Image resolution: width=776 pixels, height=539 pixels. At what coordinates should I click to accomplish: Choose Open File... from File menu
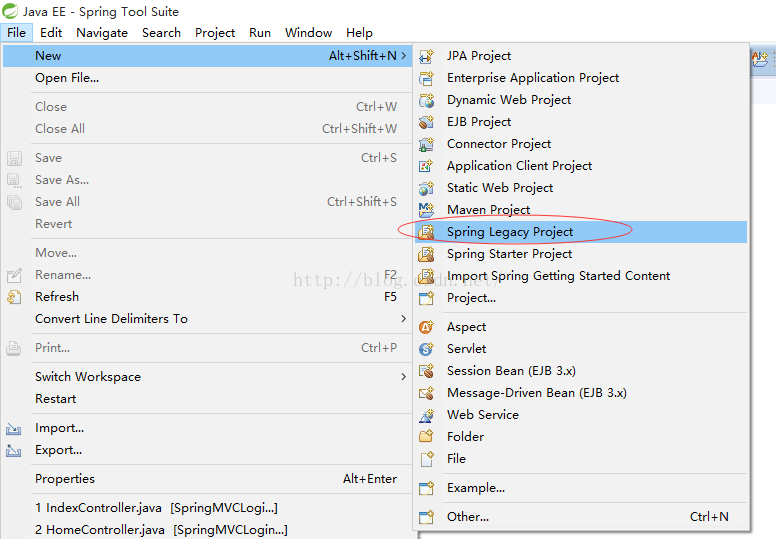[207, 78]
